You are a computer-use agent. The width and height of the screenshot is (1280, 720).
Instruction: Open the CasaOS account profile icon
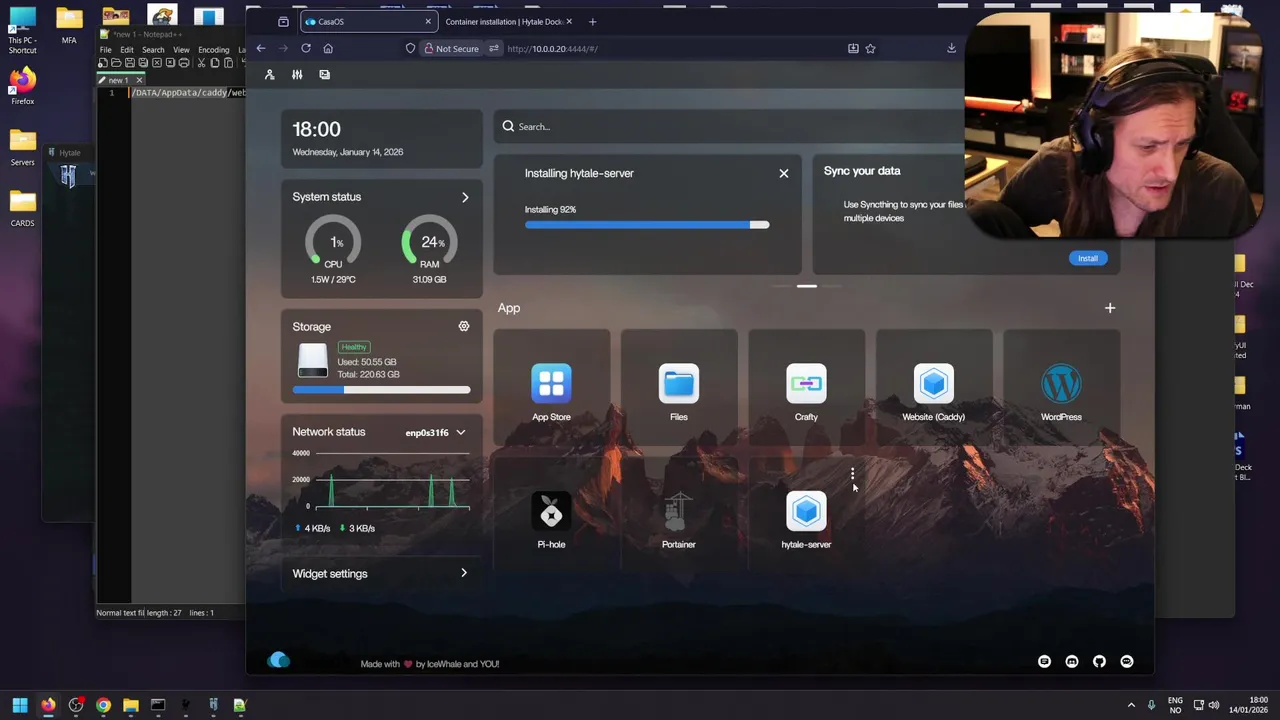pyautogui.click(x=269, y=75)
